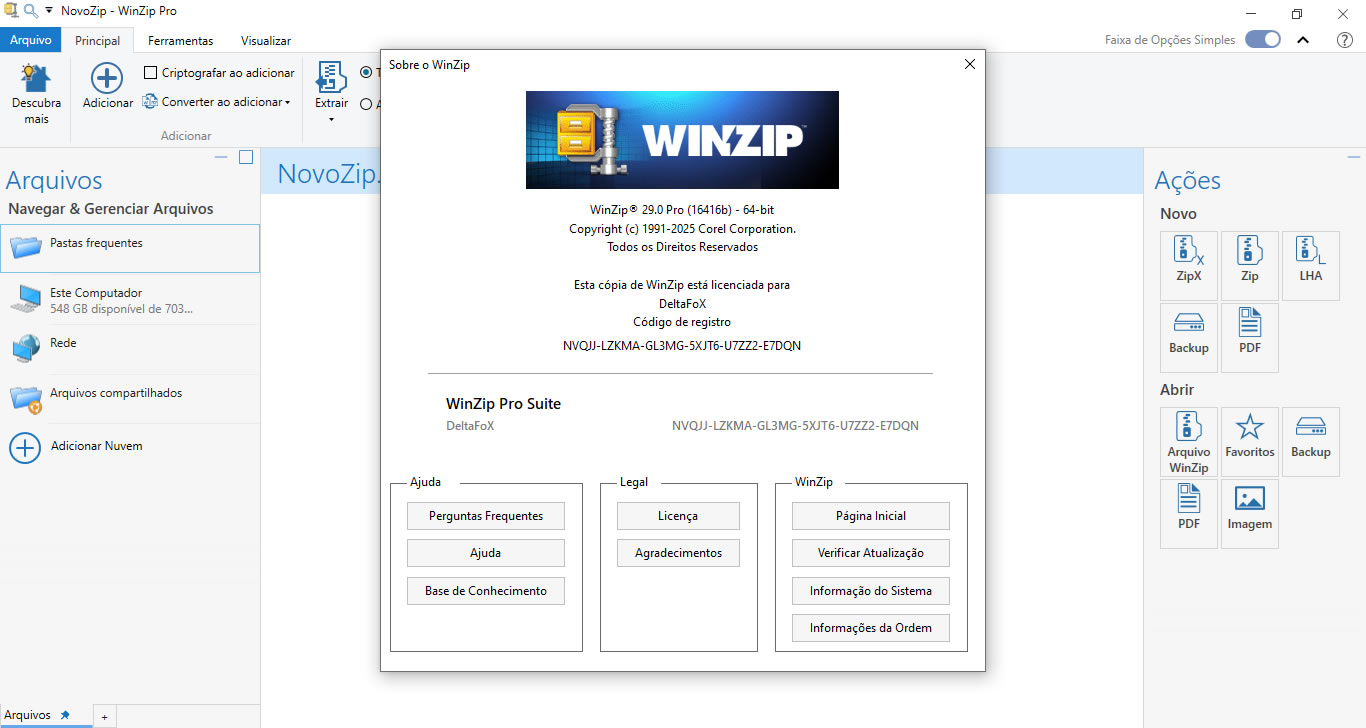Viewport: 1366px width, 728px height.
Task: Open the Extrair dropdown arrow
Action: (x=331, y=120)
